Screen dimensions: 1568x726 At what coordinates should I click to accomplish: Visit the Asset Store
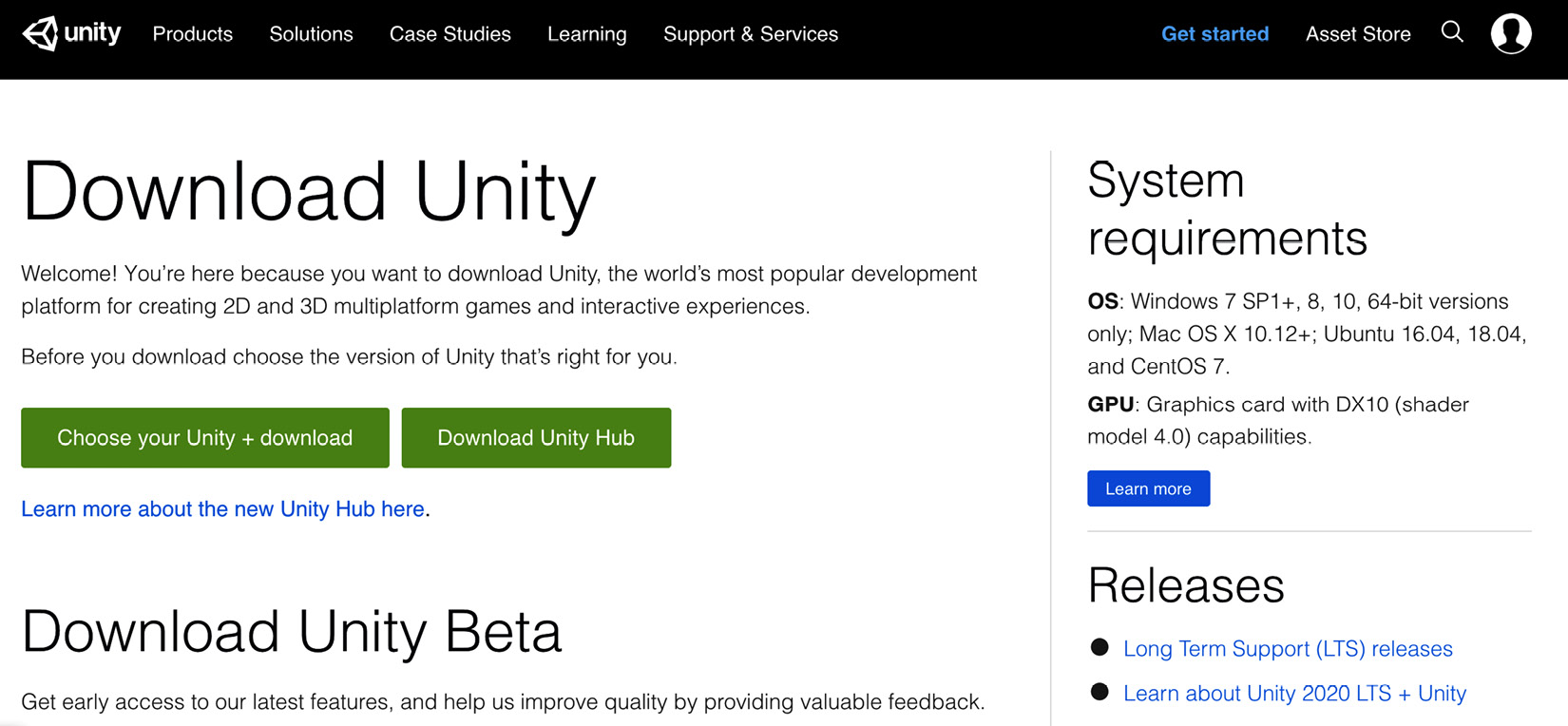[x=1358, y=34]
